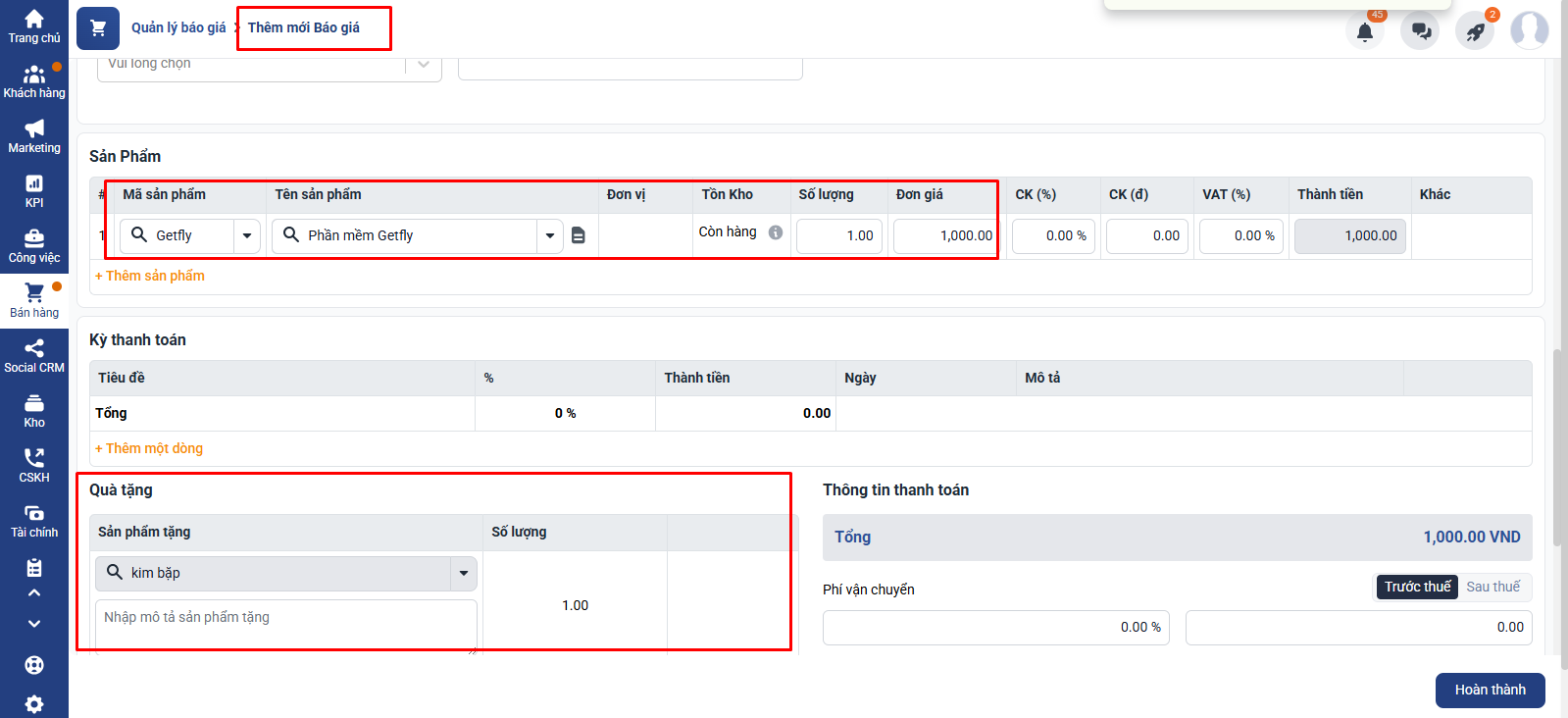The image size is (1568, 718).
Task: Open the user profile avatar
Action: click(x=1529, y=30)
